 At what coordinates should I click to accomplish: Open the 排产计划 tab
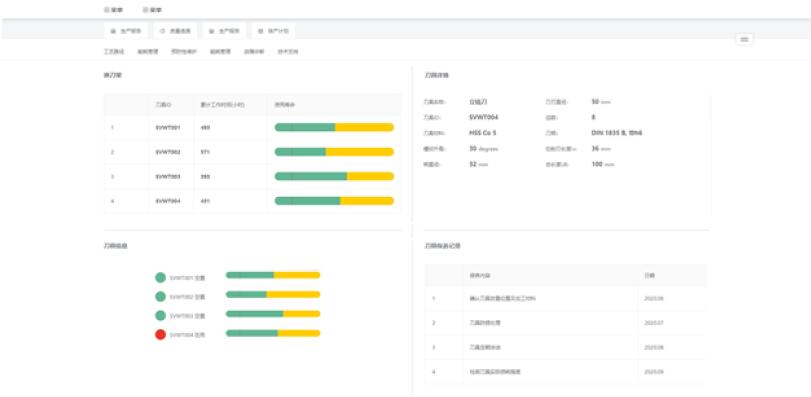point(274,31)
